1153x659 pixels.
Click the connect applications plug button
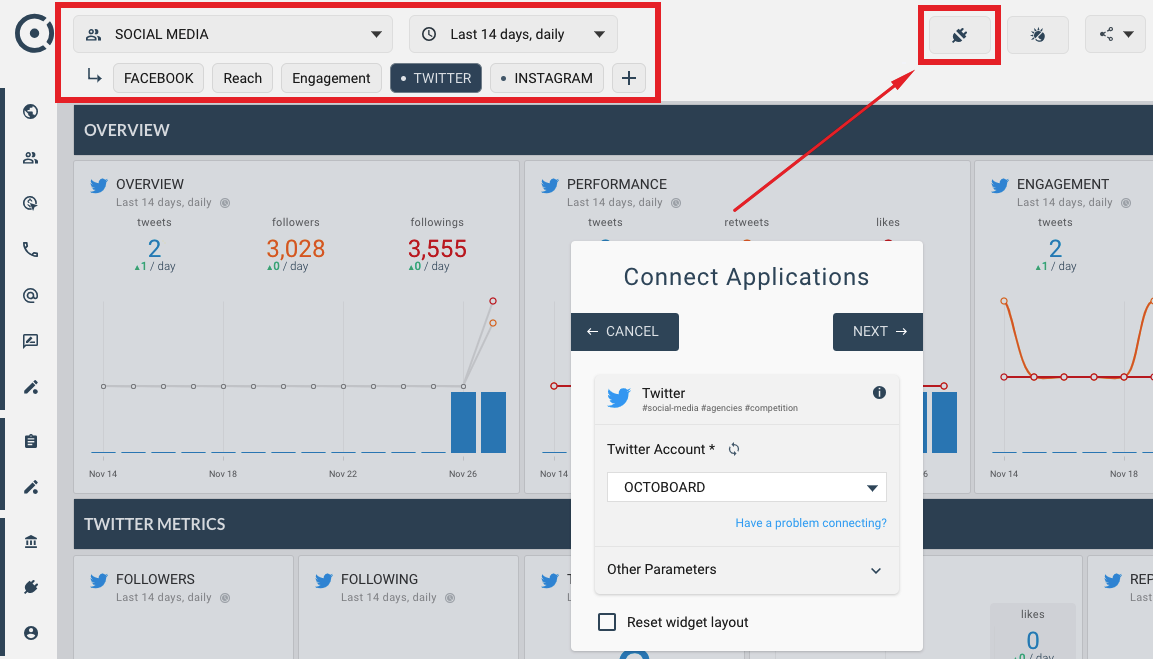point(960,35)
